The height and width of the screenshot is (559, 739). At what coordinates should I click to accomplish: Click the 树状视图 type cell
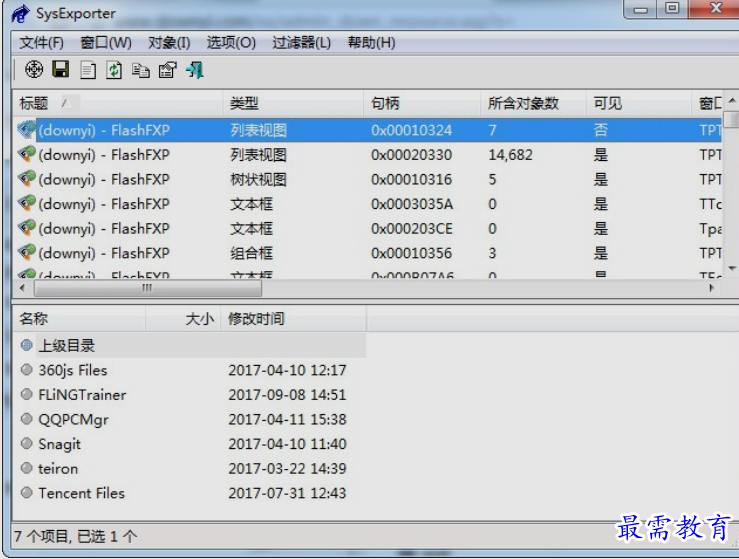[x=258, y=179]
